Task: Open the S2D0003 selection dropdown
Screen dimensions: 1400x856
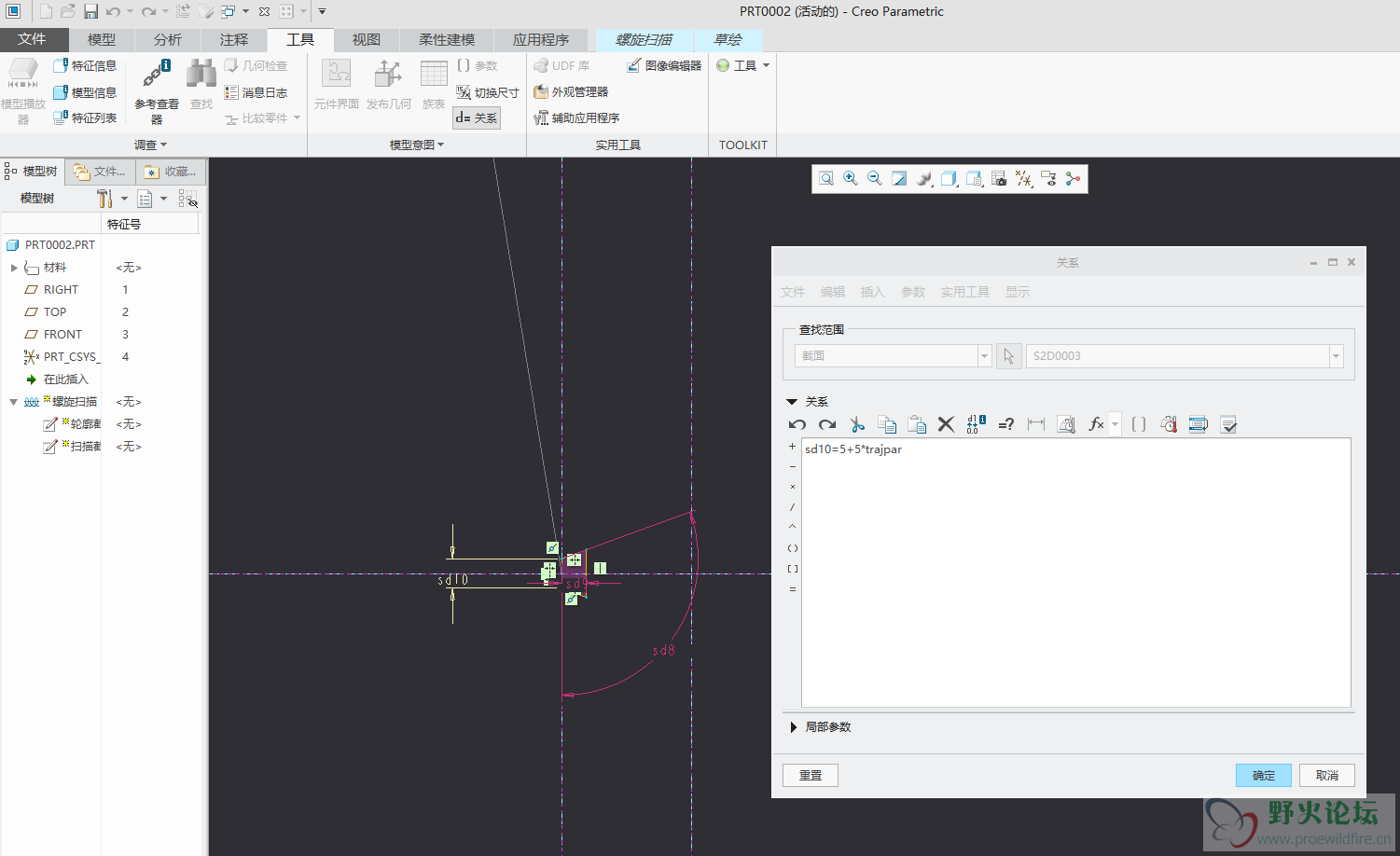Action: 1336,356
